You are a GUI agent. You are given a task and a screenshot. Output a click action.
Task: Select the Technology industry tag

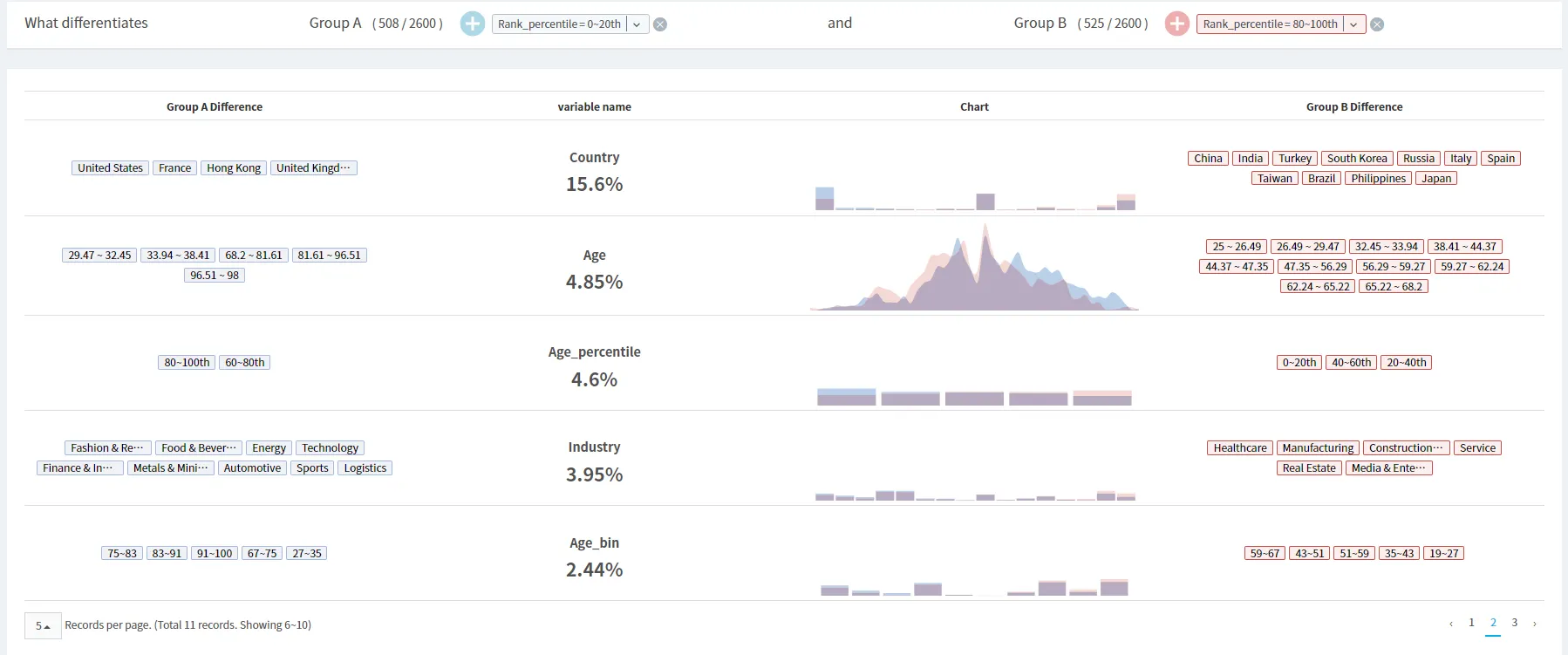pos(330,448)
